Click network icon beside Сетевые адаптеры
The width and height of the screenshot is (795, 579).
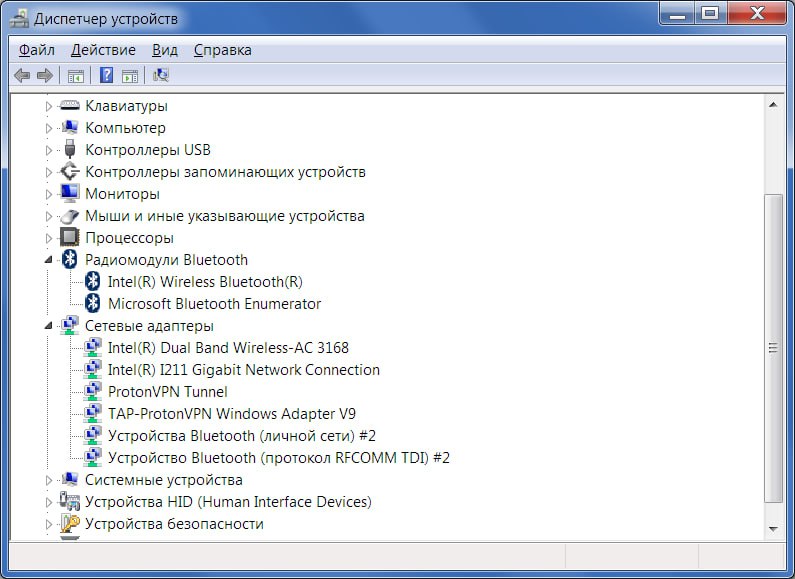[x=69, y=325]
